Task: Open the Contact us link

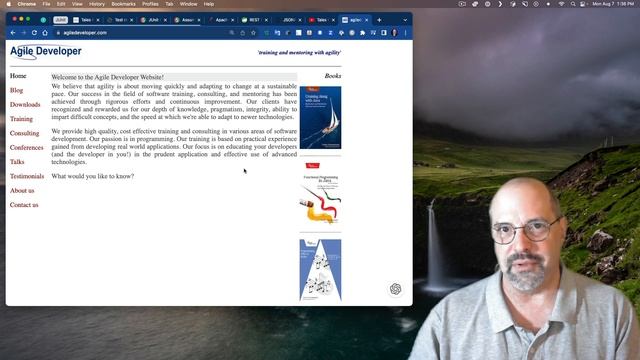Action: pyautogui.click(x=24, y=204)
